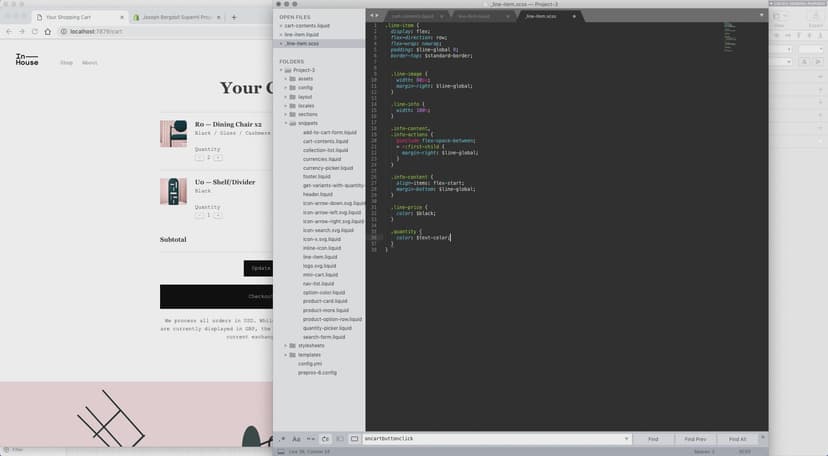This screenshot has width=828, height=456.
Task: Toggle case sensitive search option
Action: pyautogui.click(x=297, y=439)
